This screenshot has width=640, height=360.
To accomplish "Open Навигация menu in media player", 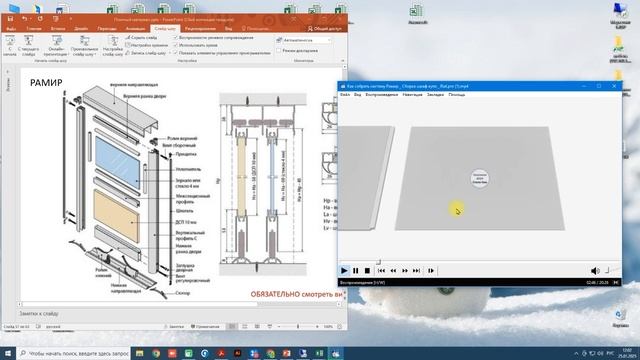I will 412,95.
